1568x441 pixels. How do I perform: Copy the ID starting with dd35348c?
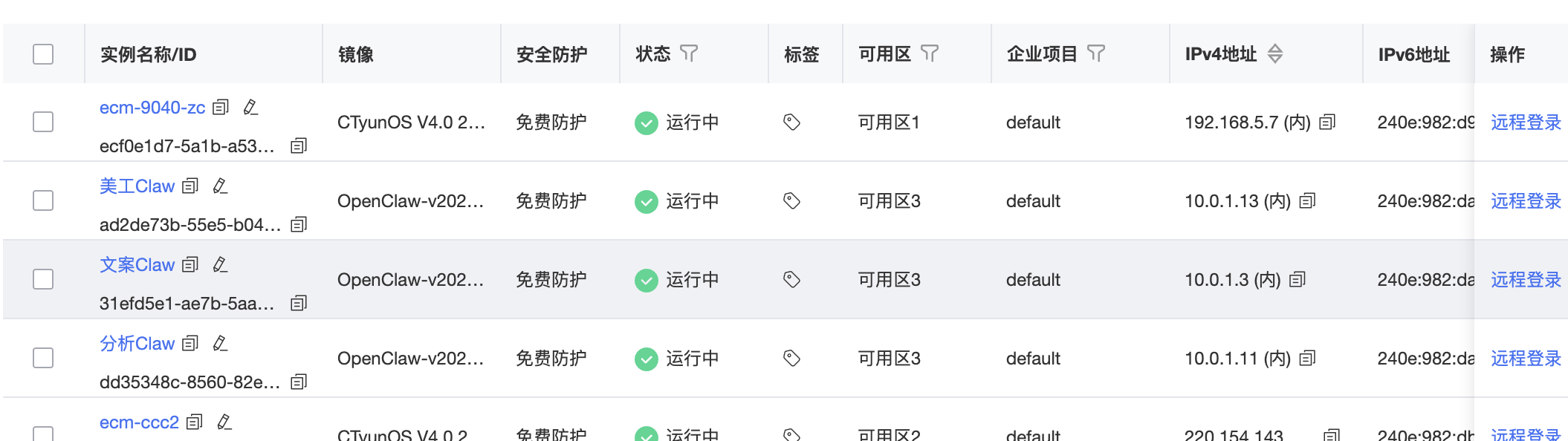[299, 382]
